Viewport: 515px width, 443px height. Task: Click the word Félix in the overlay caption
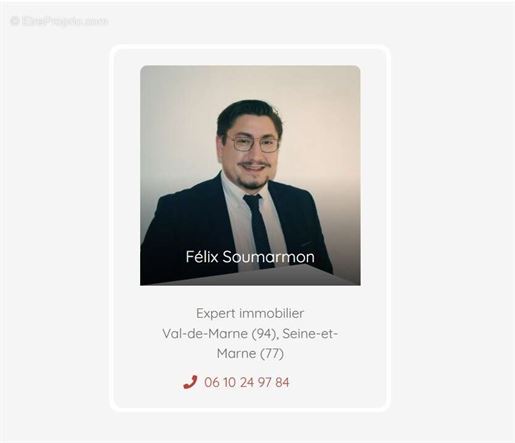[202, 257]
